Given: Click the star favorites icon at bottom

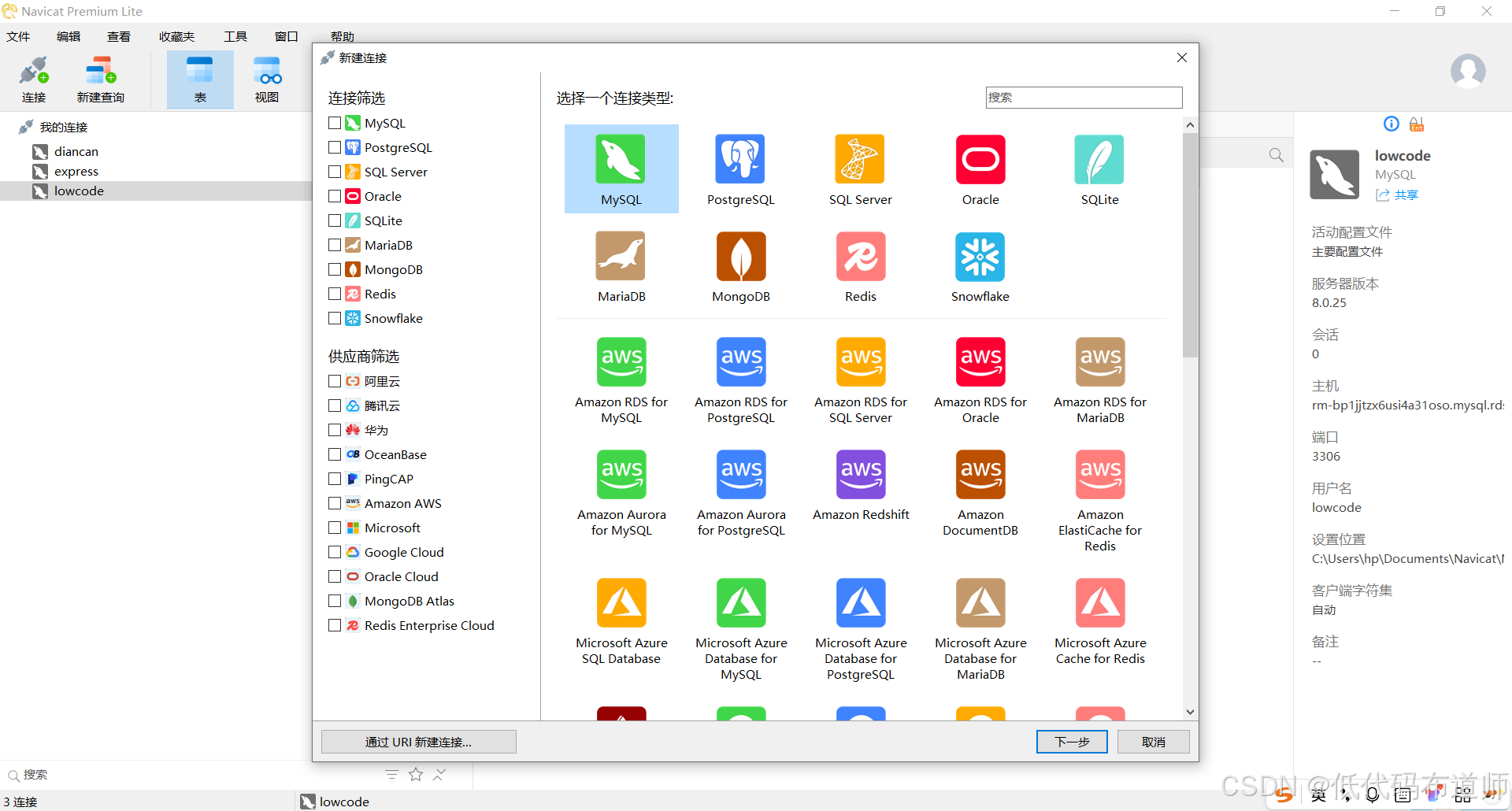Looking at the screenshot, I should (416, 775).
